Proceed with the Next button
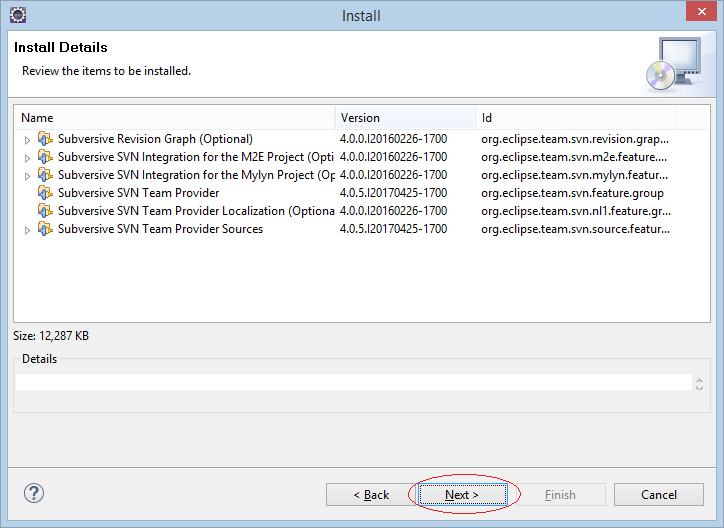 pos(462,495)
